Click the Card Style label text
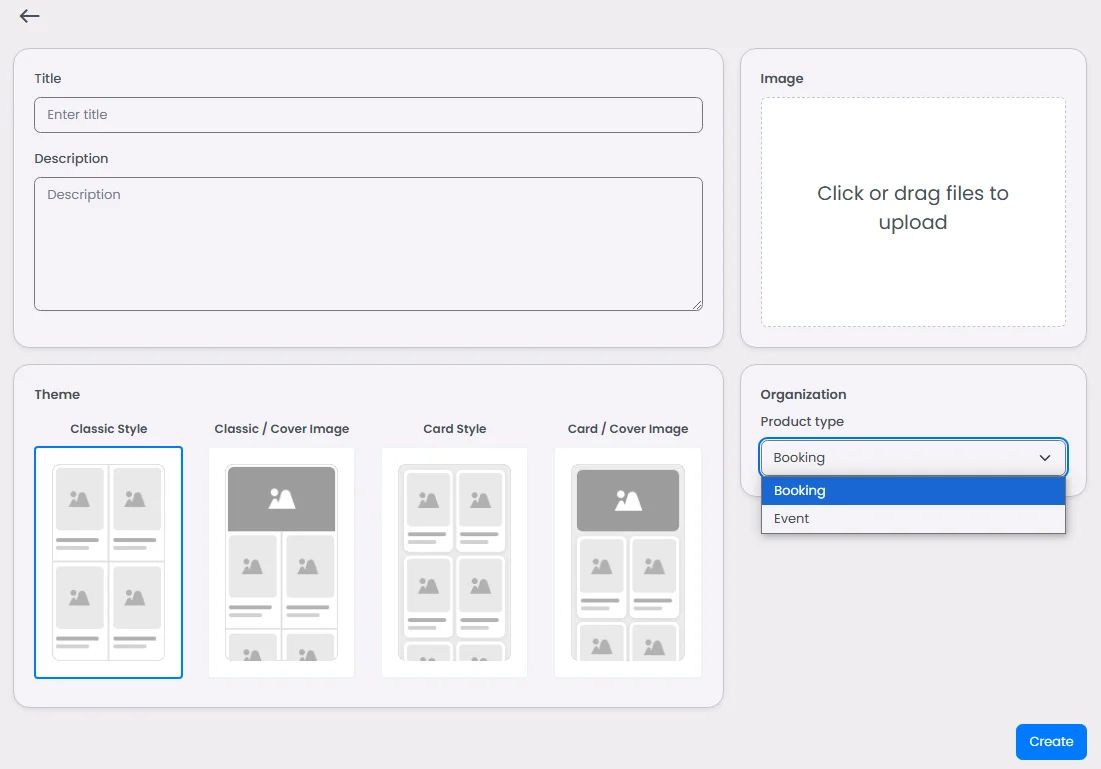The width and height of the screenshot is (1101, 769). coord(454,429)
